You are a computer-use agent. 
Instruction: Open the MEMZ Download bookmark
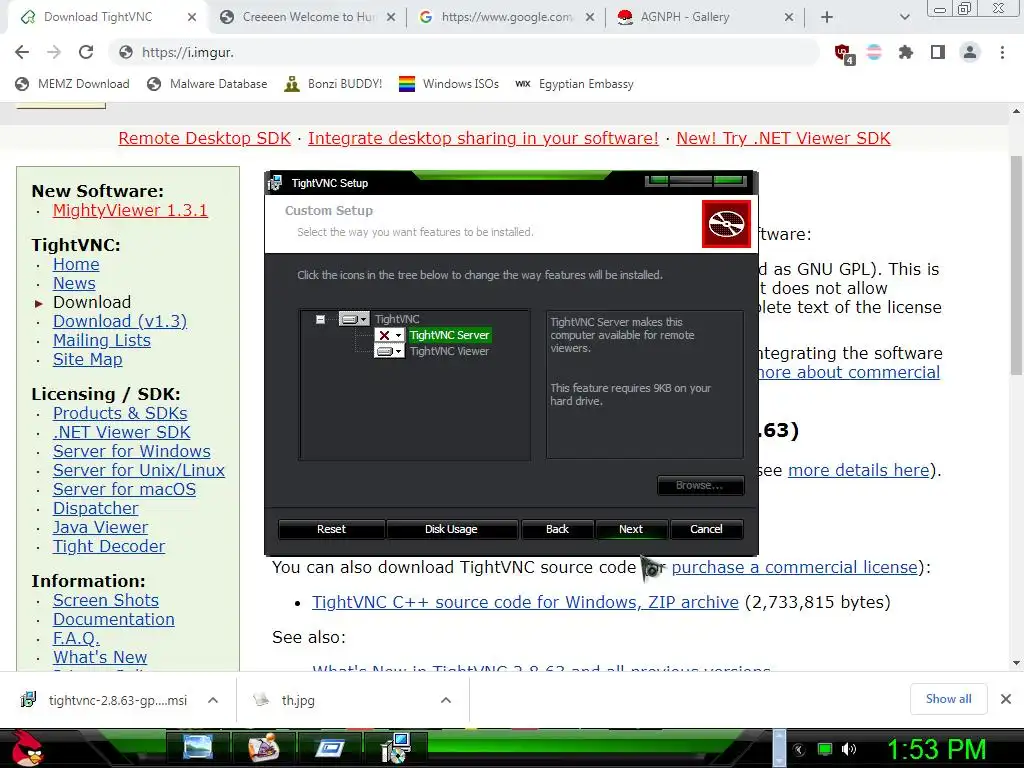click(72, 84)
